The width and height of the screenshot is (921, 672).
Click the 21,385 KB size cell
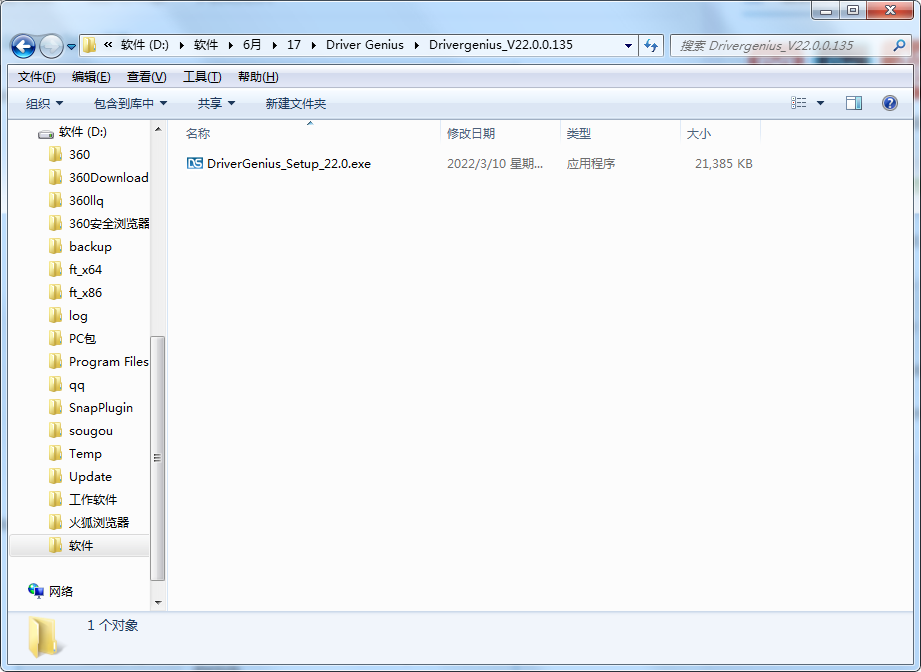click(x=724, y=163)
